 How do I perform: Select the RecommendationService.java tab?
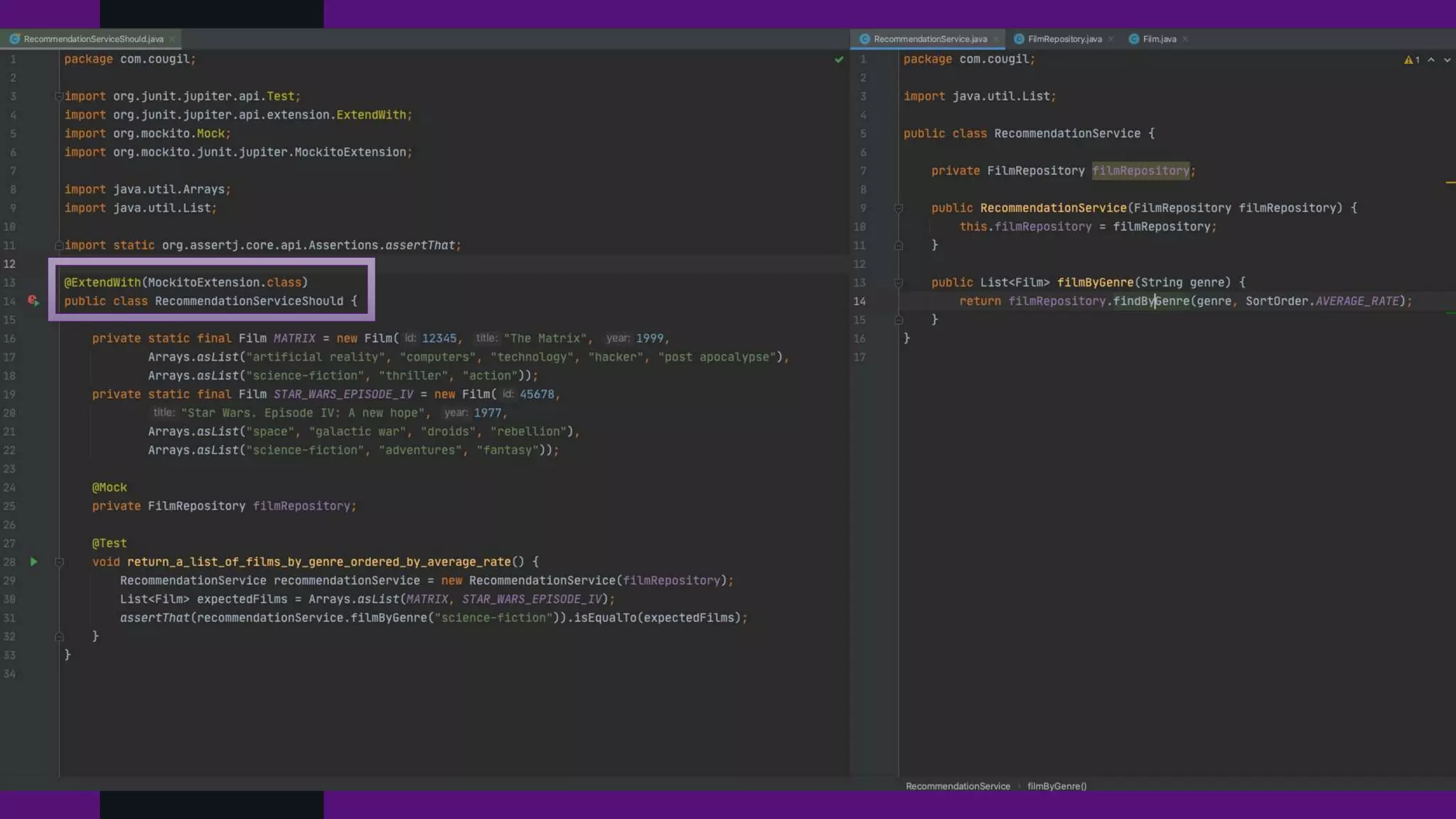929,39
